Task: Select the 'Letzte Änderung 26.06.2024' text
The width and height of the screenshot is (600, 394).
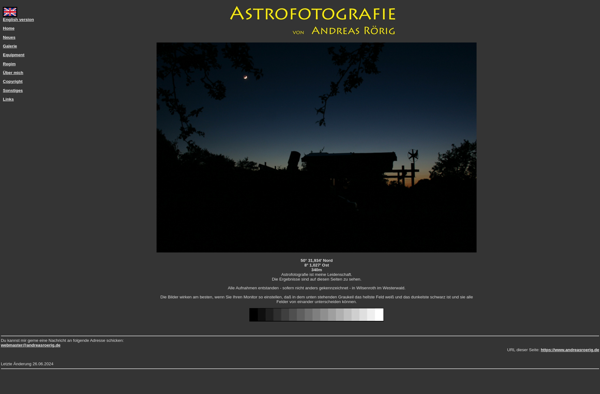Action: click(x=27, y=364)
